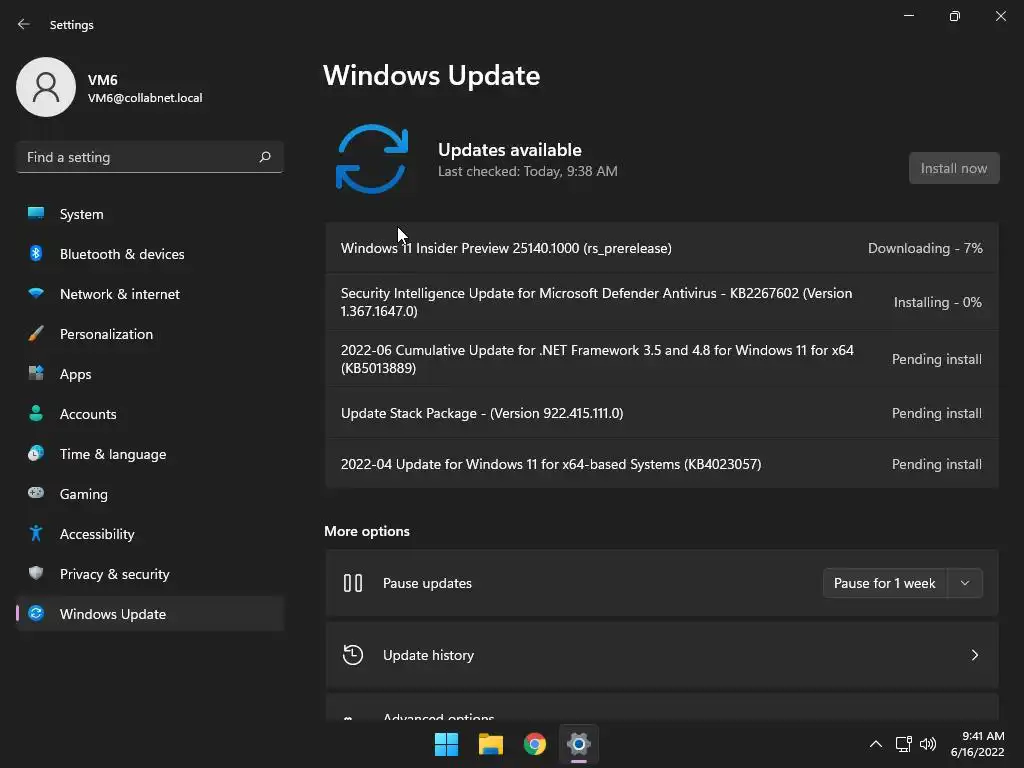
Task: Click the Settings gear taskbar icon
Action: [x=579, y=744]
